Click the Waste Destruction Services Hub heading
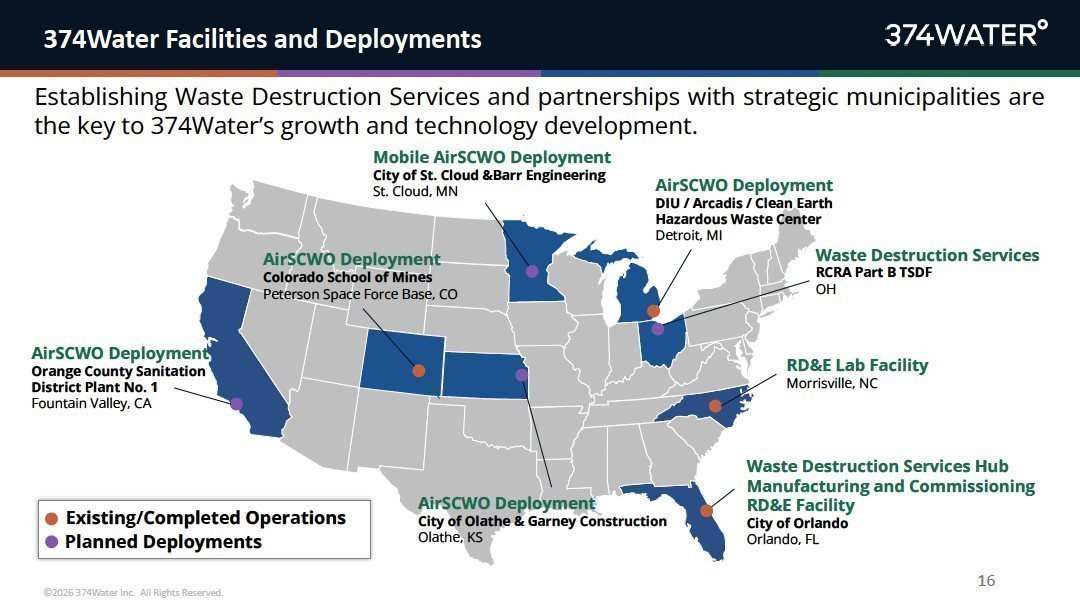The height and width of the screenshot is (608, 1080). (x=878, y=466)
